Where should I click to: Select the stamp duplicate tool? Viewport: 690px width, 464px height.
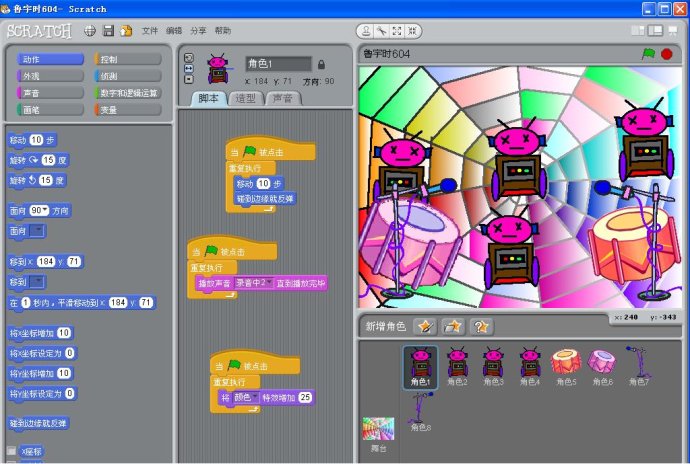(x=368, y=31)
